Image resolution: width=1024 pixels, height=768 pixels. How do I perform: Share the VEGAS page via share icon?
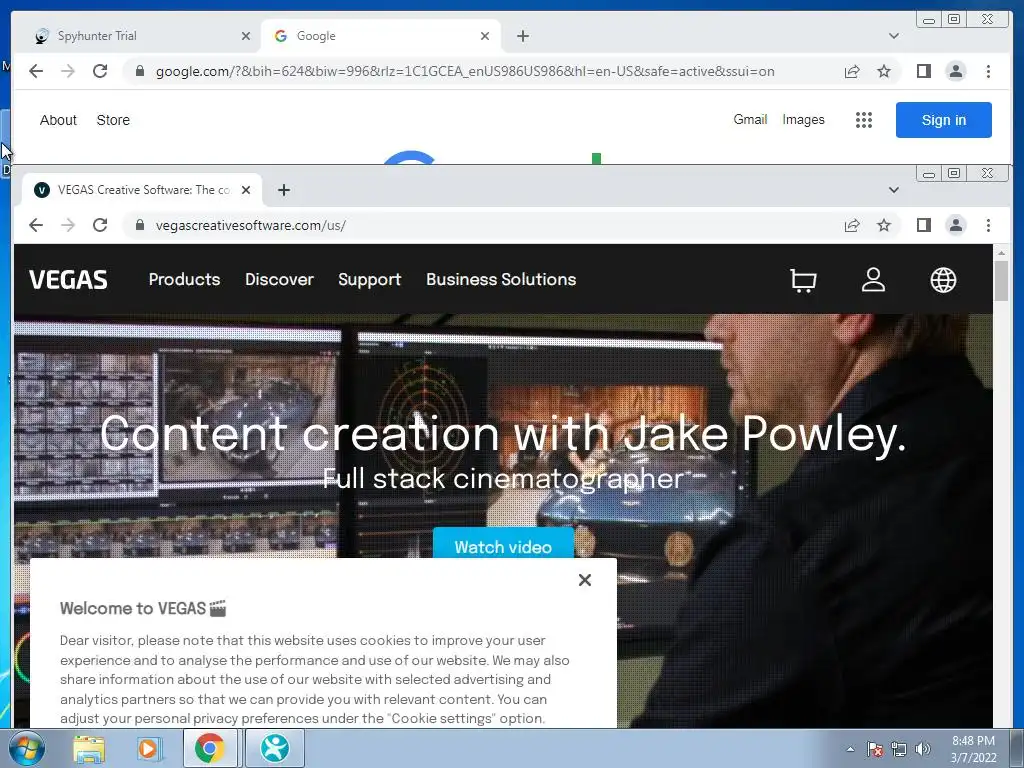(852, 225)
